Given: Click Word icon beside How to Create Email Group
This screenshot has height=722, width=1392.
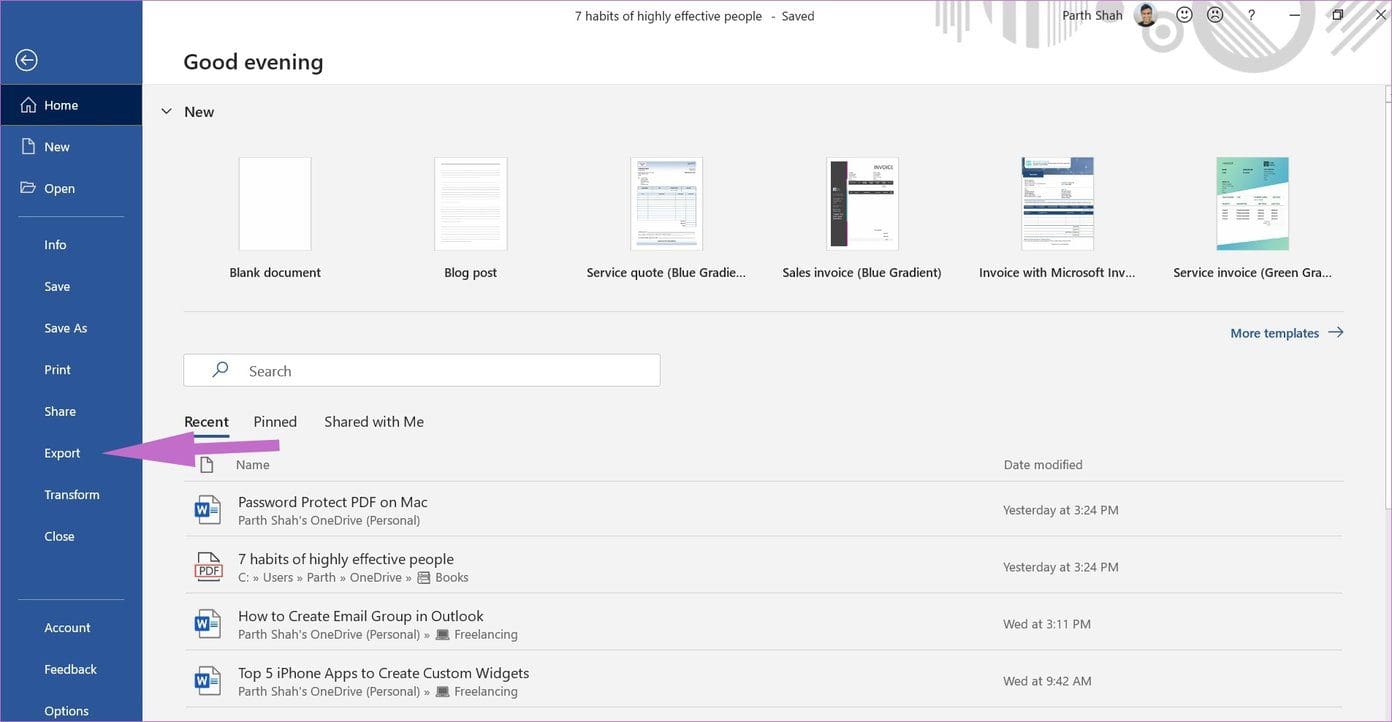Looking at the screenshot, I should click(x=208, y=624).
